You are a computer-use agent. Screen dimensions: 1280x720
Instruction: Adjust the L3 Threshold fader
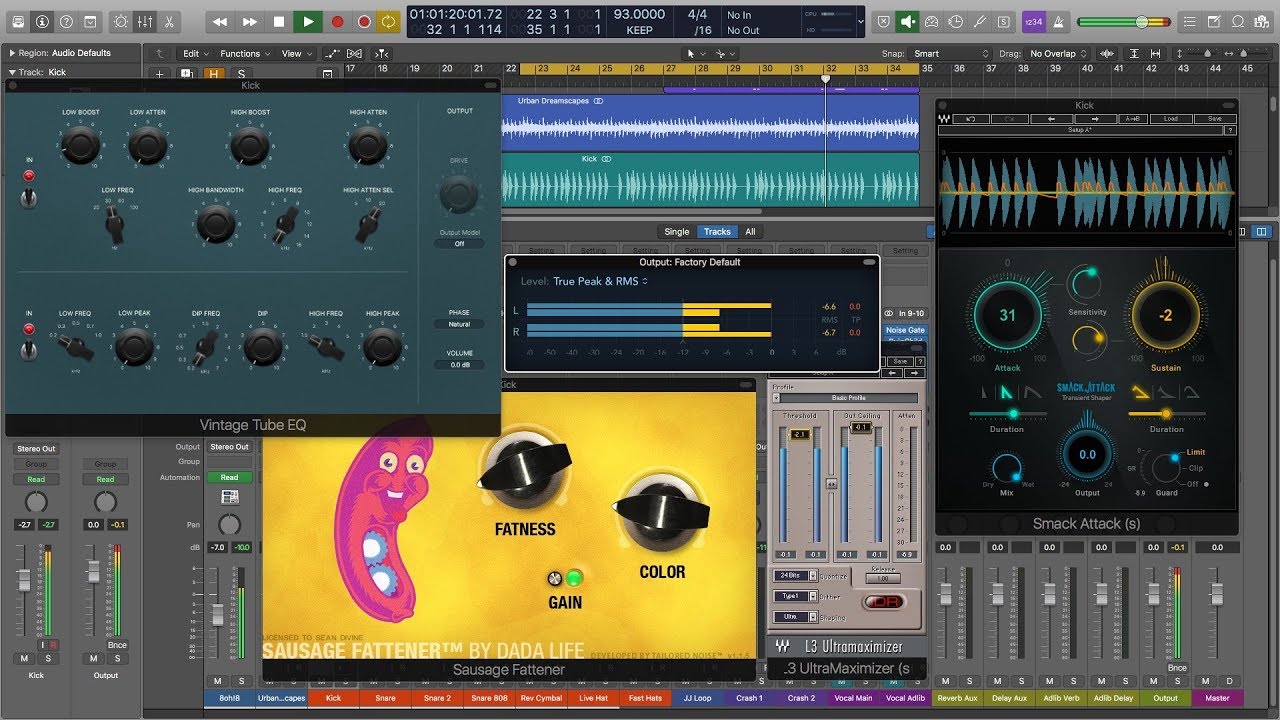[x=800, y=435]
